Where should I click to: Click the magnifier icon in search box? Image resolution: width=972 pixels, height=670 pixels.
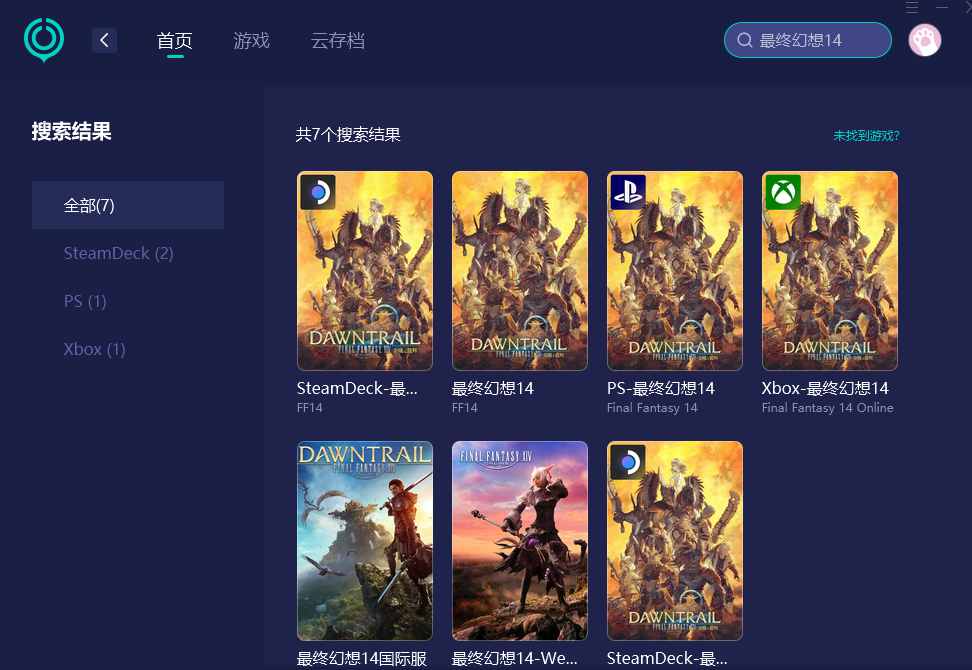point(744,40)
